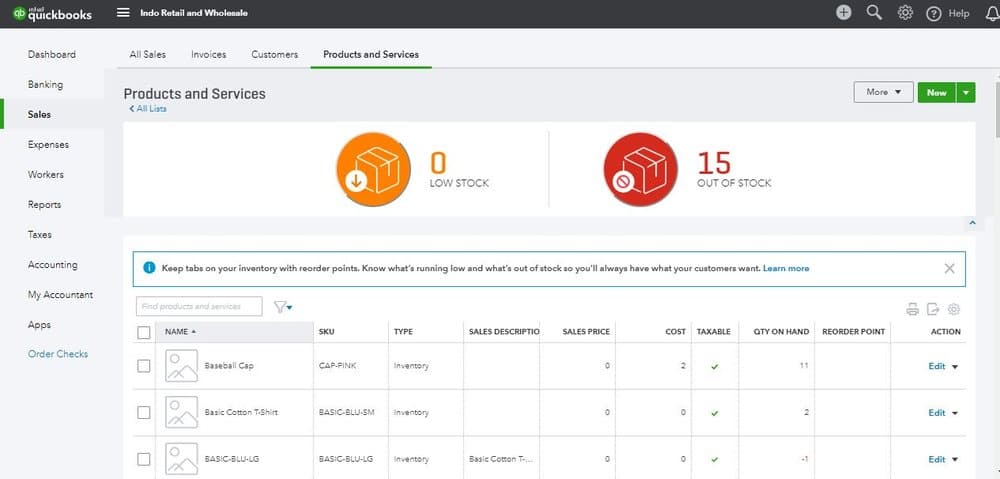Click the search magnifier icon
This screenshot has height=479, width=1000.
coord(874,13)
